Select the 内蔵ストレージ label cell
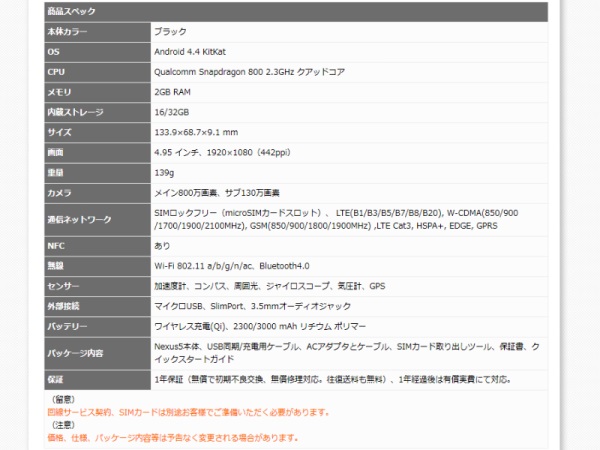This screenshot has height=450, width=600. (74, 112)
